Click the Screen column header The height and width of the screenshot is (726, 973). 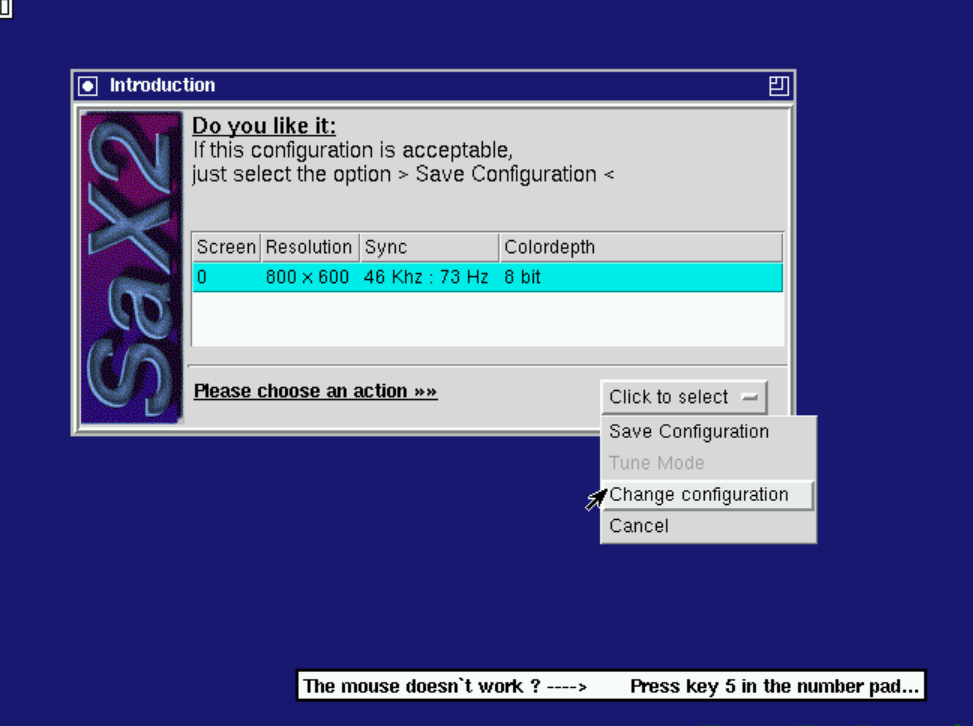coord(226,248)
